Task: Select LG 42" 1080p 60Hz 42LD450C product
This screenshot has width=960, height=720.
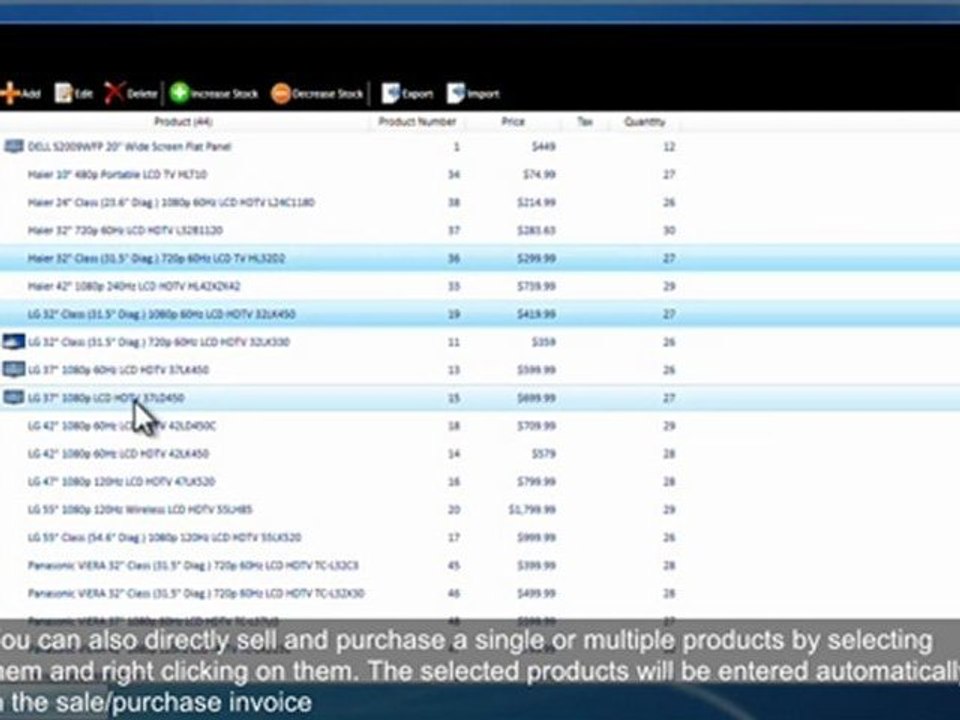Action: point(121,426)
